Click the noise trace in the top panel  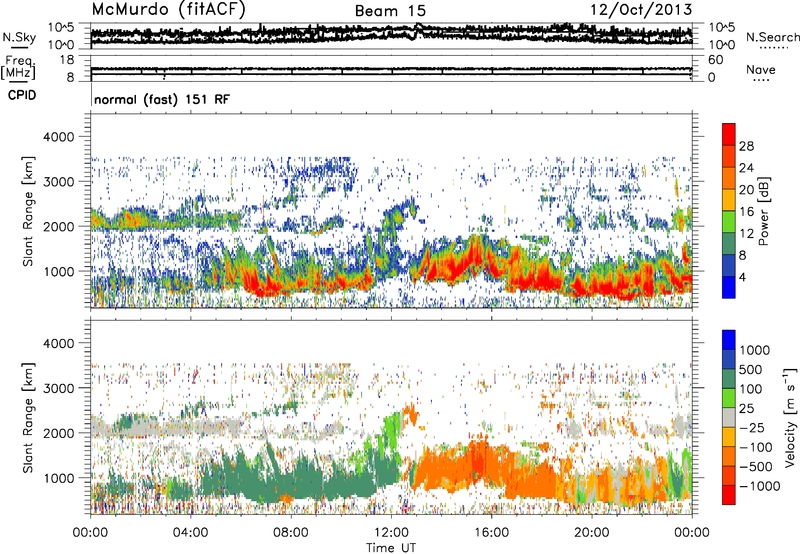tap(391, 34)
